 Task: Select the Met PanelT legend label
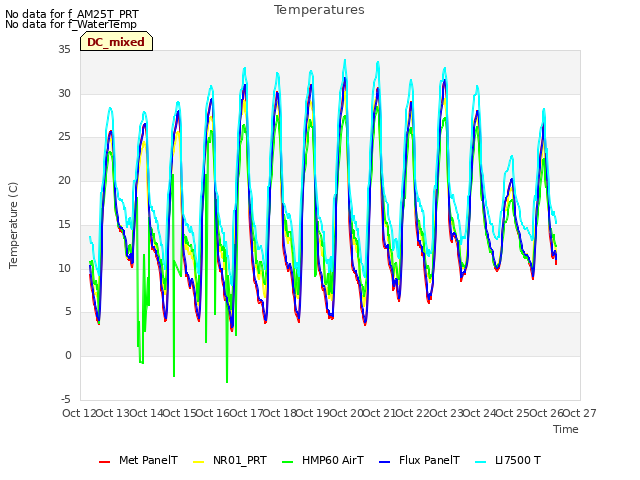click(148, 460)
